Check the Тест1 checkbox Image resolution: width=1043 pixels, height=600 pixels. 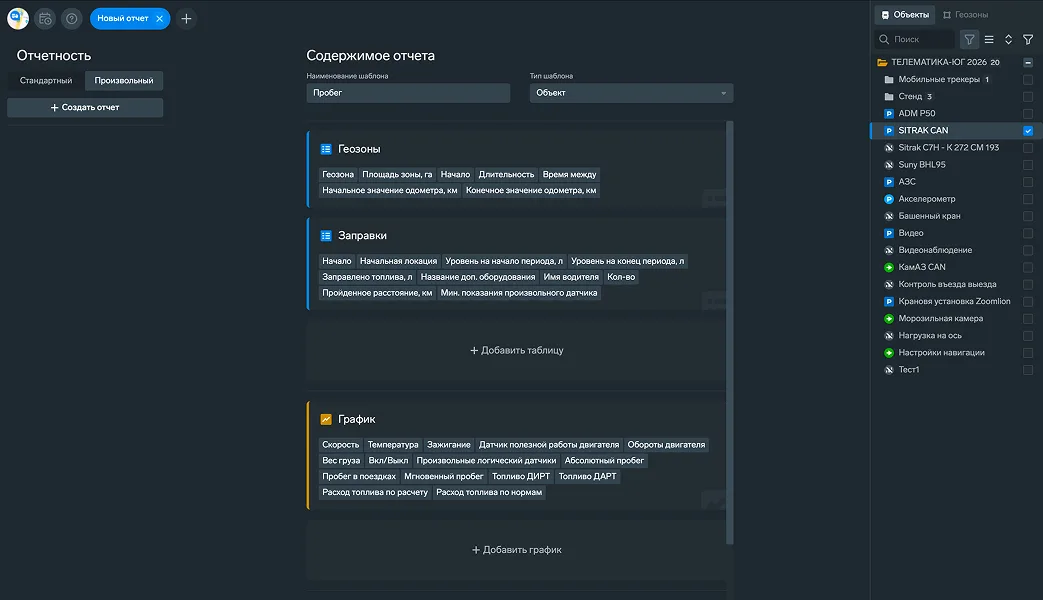click(1028, 370)
